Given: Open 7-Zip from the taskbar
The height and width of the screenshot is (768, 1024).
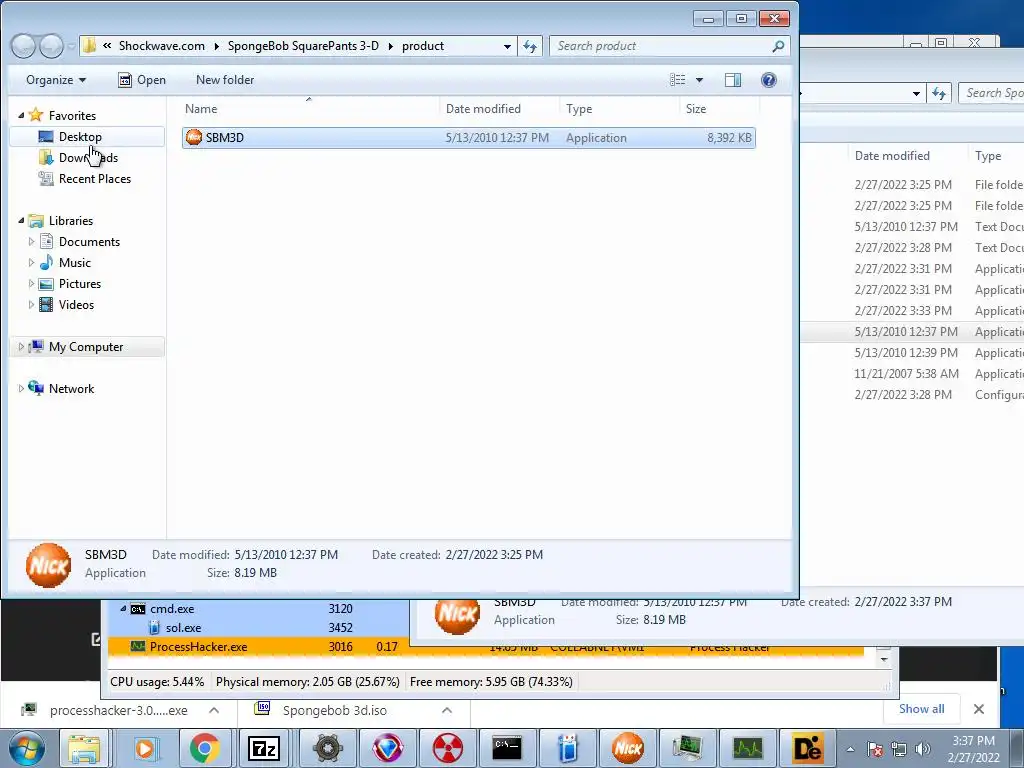Looking at the screenshot, I should point(264,748).
